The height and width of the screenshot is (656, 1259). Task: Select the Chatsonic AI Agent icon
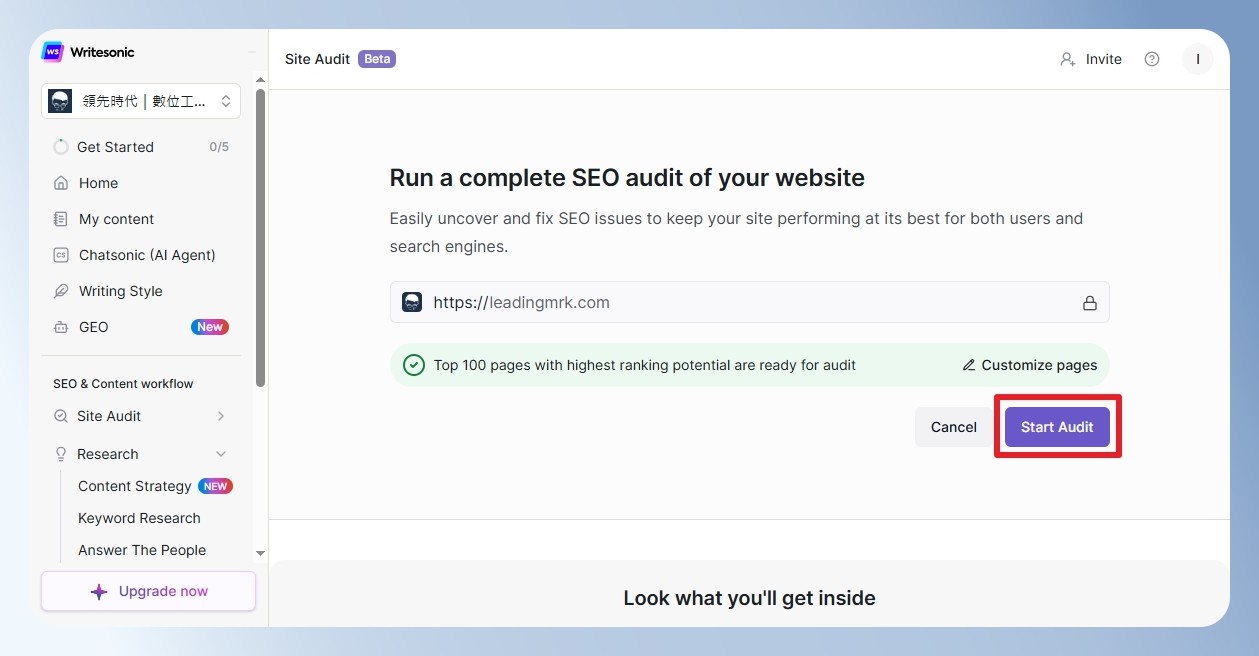pos(61,255)
